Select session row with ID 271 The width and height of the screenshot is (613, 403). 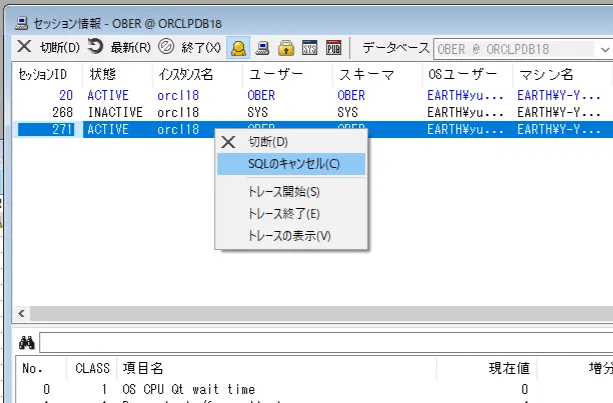click(313, 129)
